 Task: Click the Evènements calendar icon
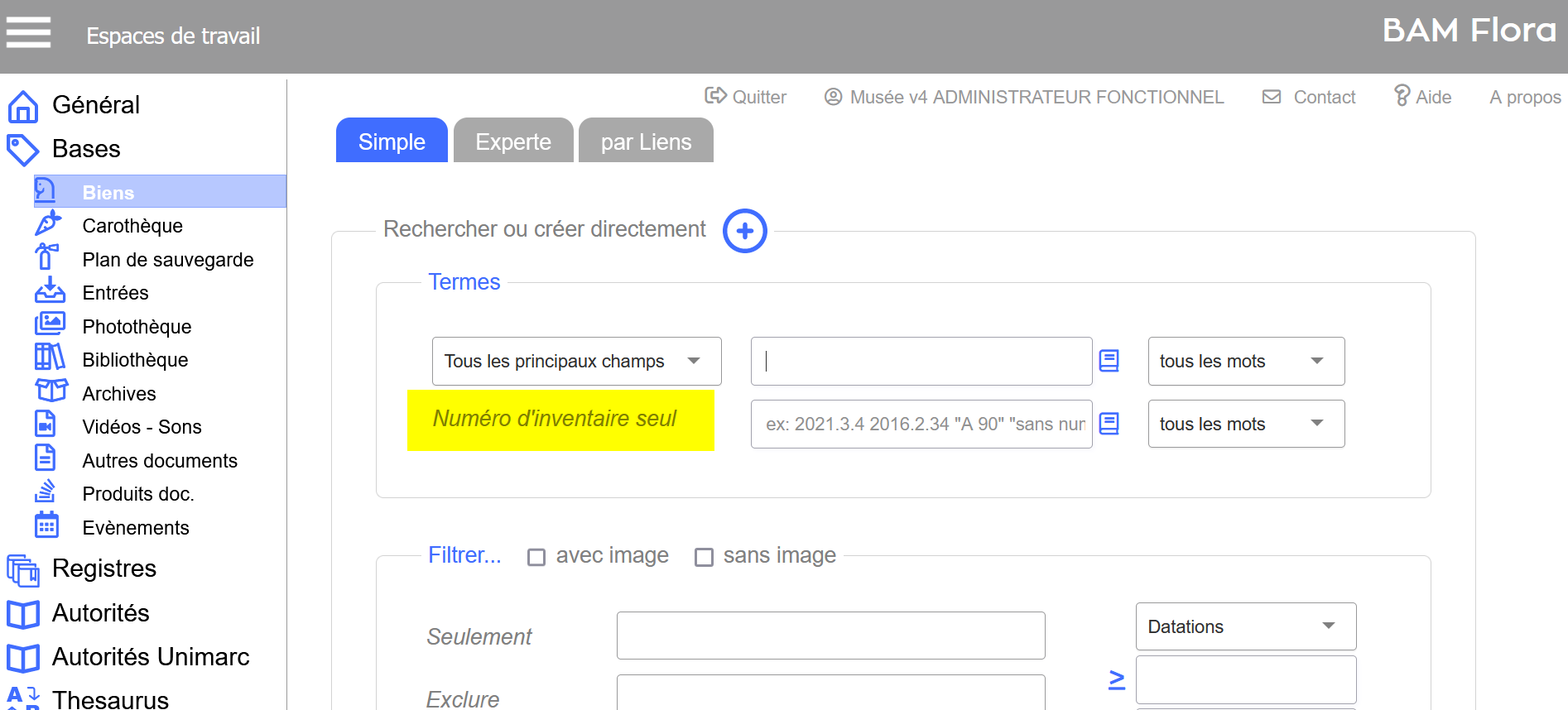click(x=46, y=525)
